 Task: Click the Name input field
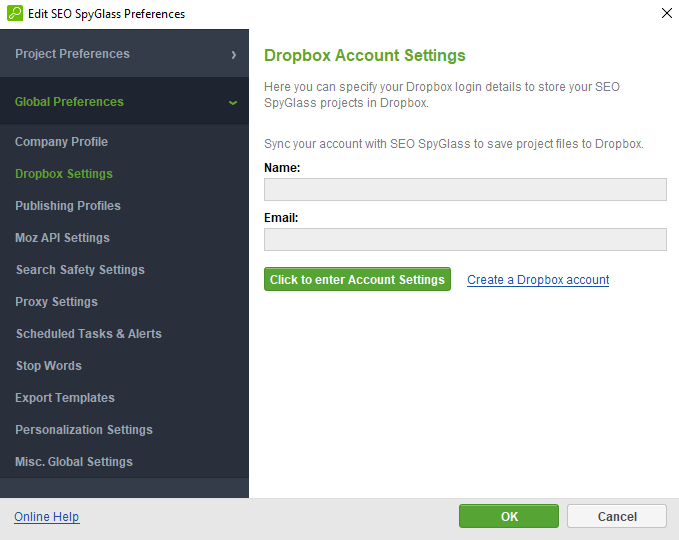click(x=465, y=189)
